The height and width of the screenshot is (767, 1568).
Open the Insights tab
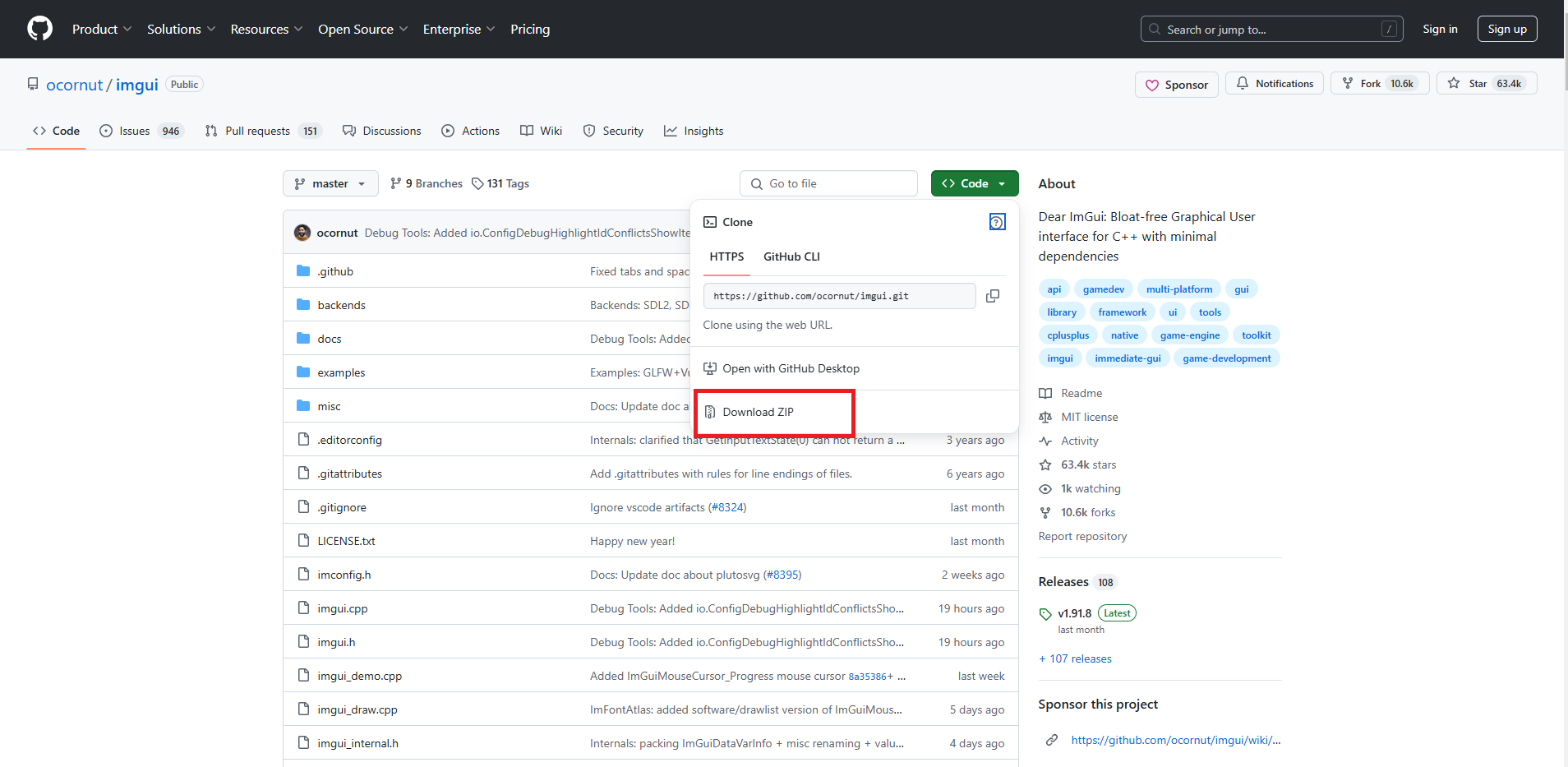click(694, 131)
